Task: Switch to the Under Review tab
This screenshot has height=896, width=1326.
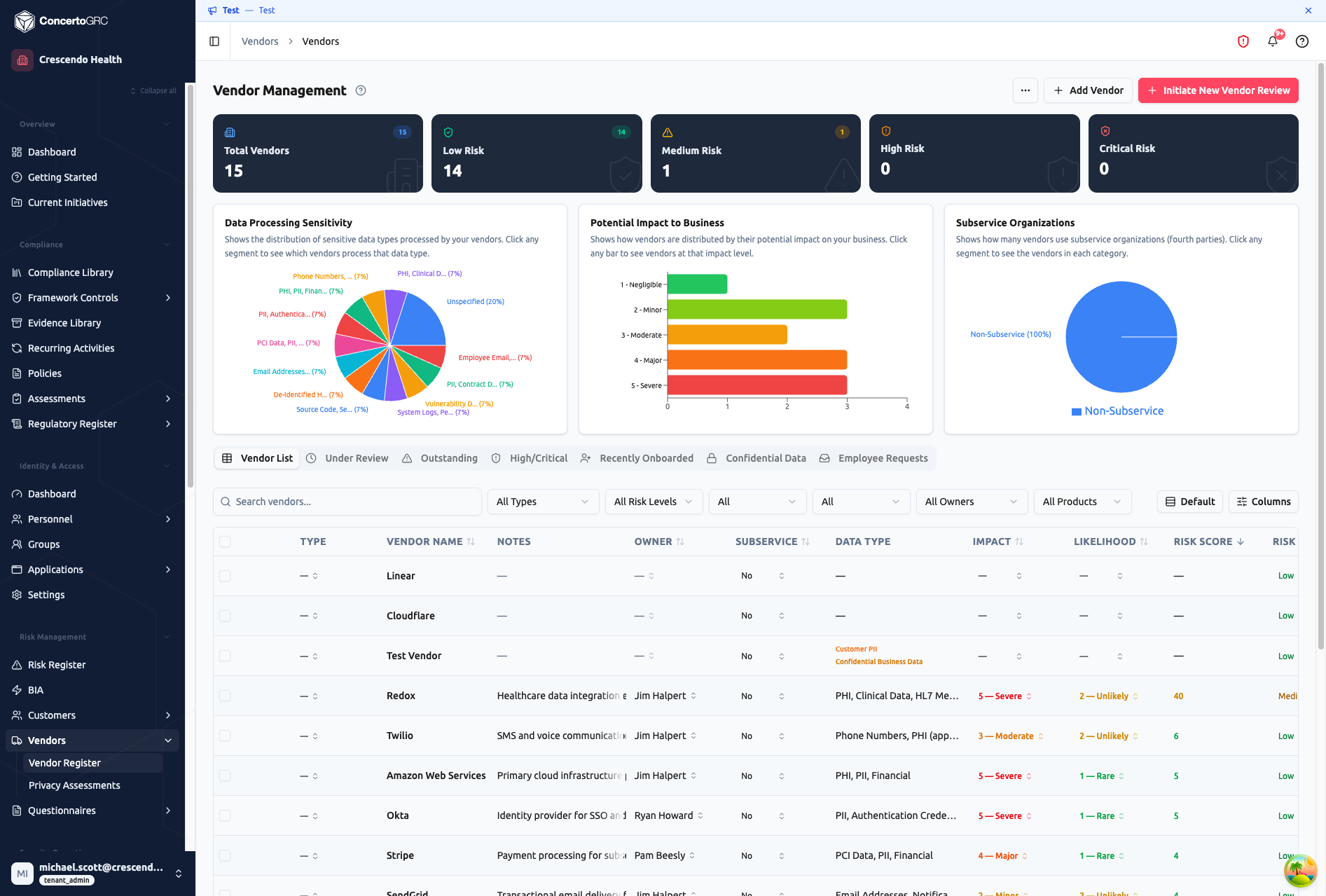Action: pos(347,458)
